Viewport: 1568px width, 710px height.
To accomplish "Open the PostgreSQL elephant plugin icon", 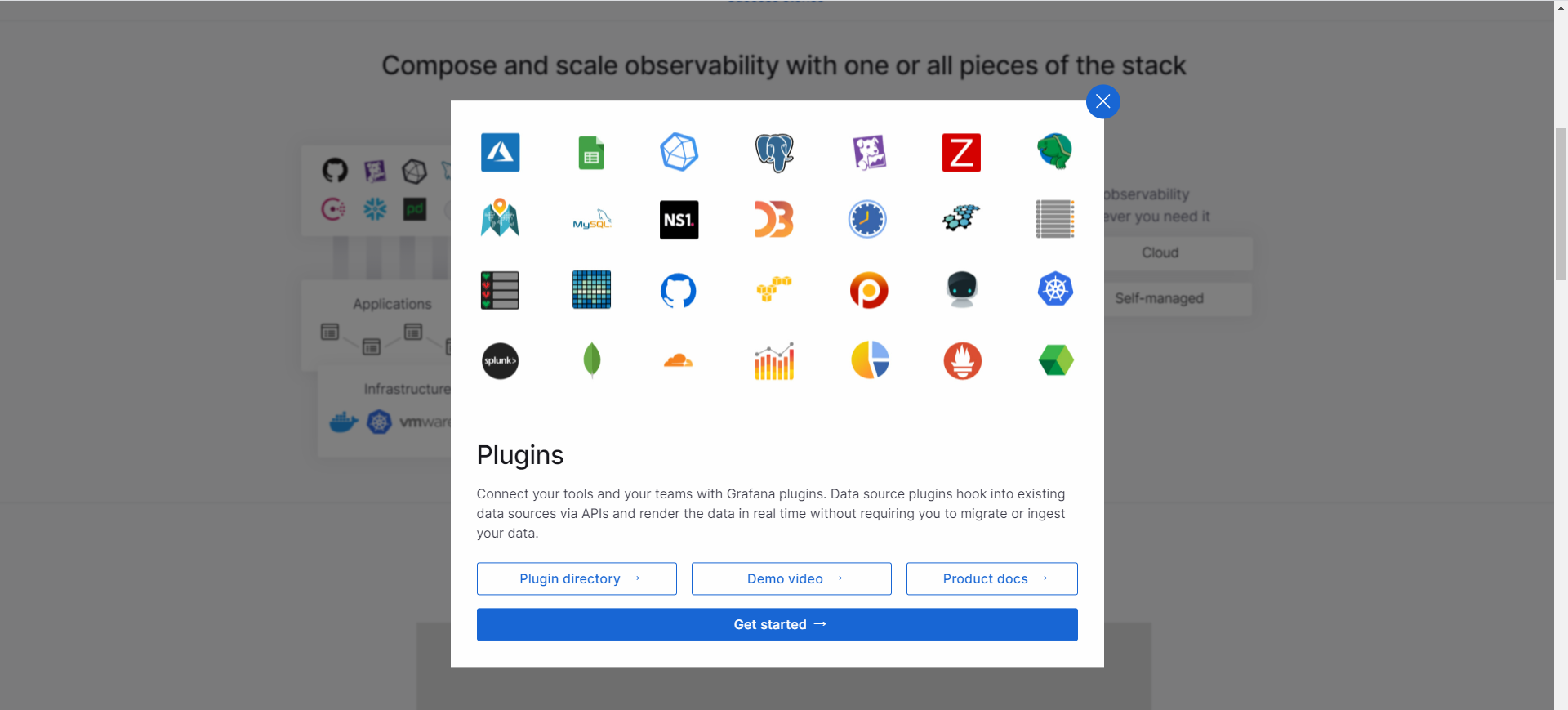I will (x=774, y=153).
